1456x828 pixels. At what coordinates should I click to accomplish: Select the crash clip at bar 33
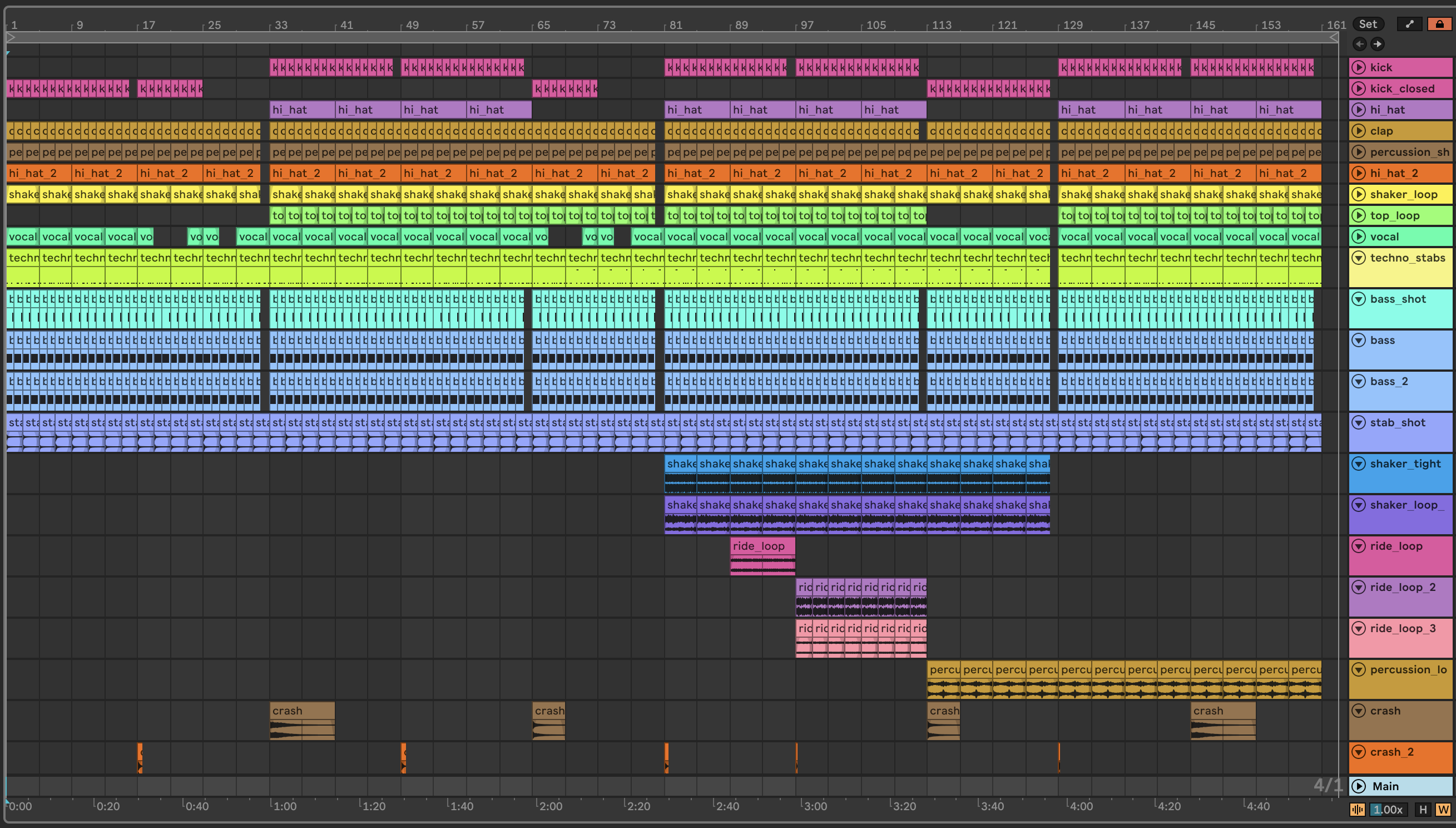click(x=302, y=721)
